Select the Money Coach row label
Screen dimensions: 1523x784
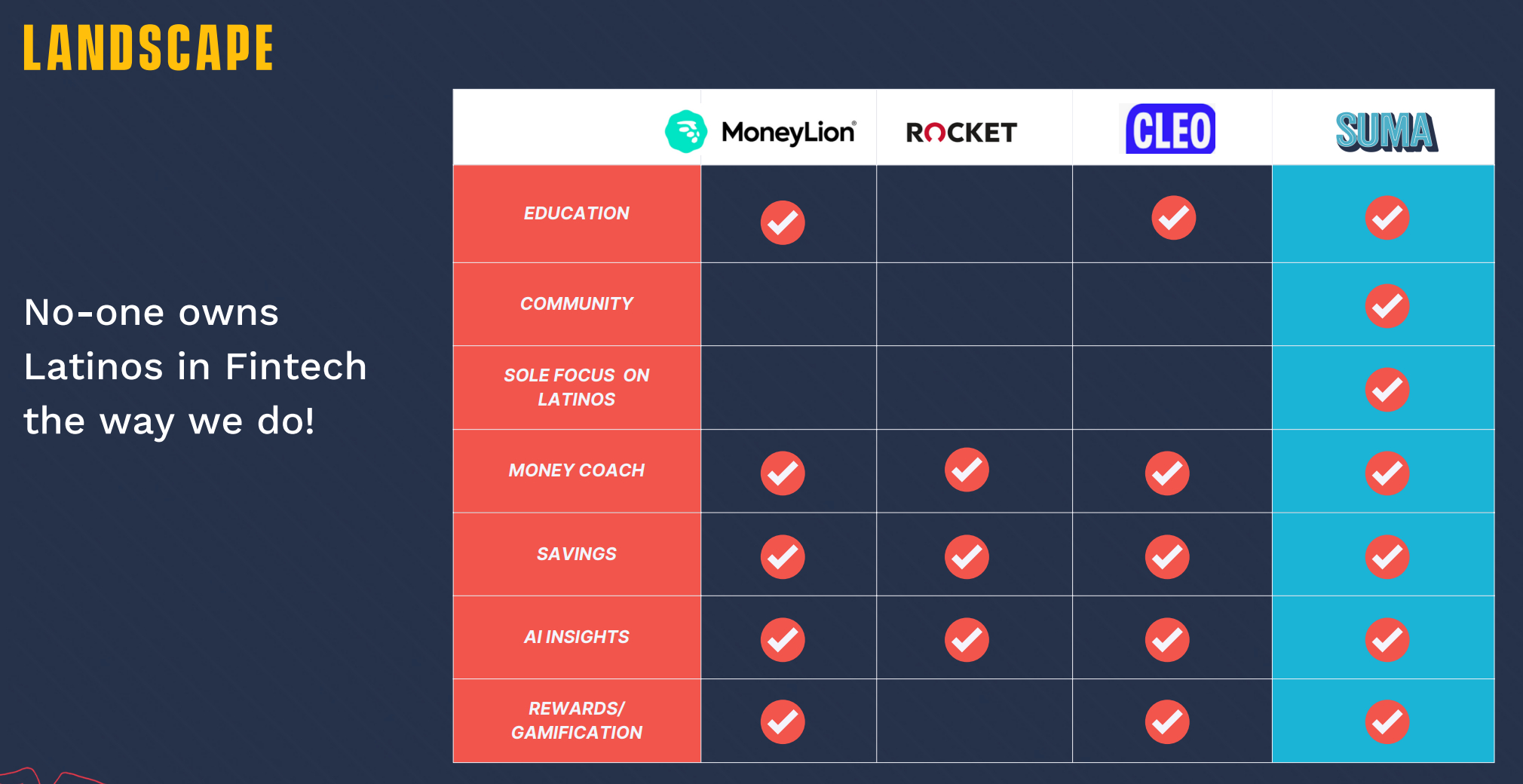pos(577,470)
